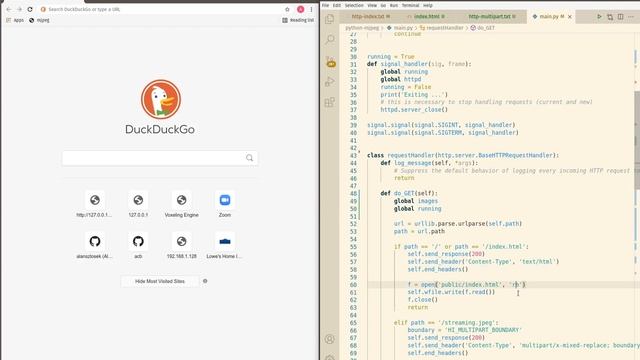Viewport: 640px width, 360px height.
Task: Click do_GET in the breadcrumb
Action: point(486,28)
